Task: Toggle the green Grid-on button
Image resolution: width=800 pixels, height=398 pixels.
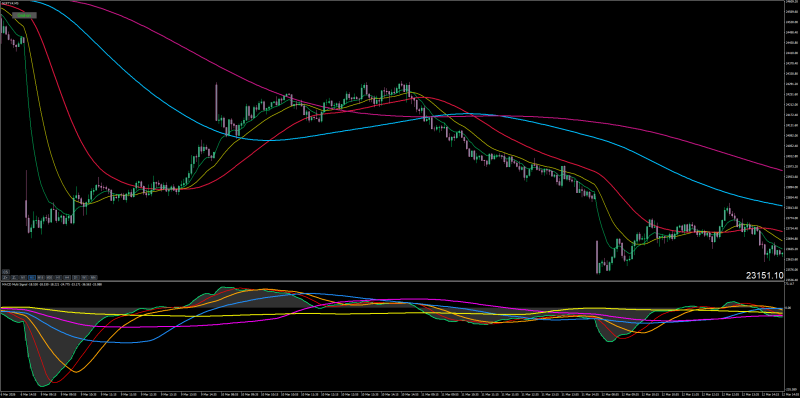Action: [x=24, y=15]
